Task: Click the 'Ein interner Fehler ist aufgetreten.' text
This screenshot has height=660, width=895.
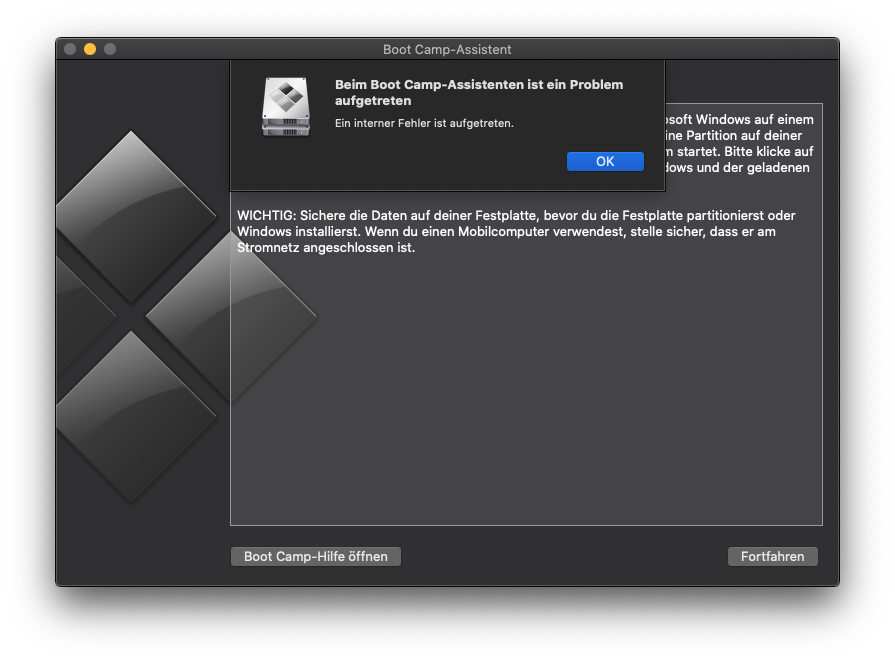Action: 424,123
